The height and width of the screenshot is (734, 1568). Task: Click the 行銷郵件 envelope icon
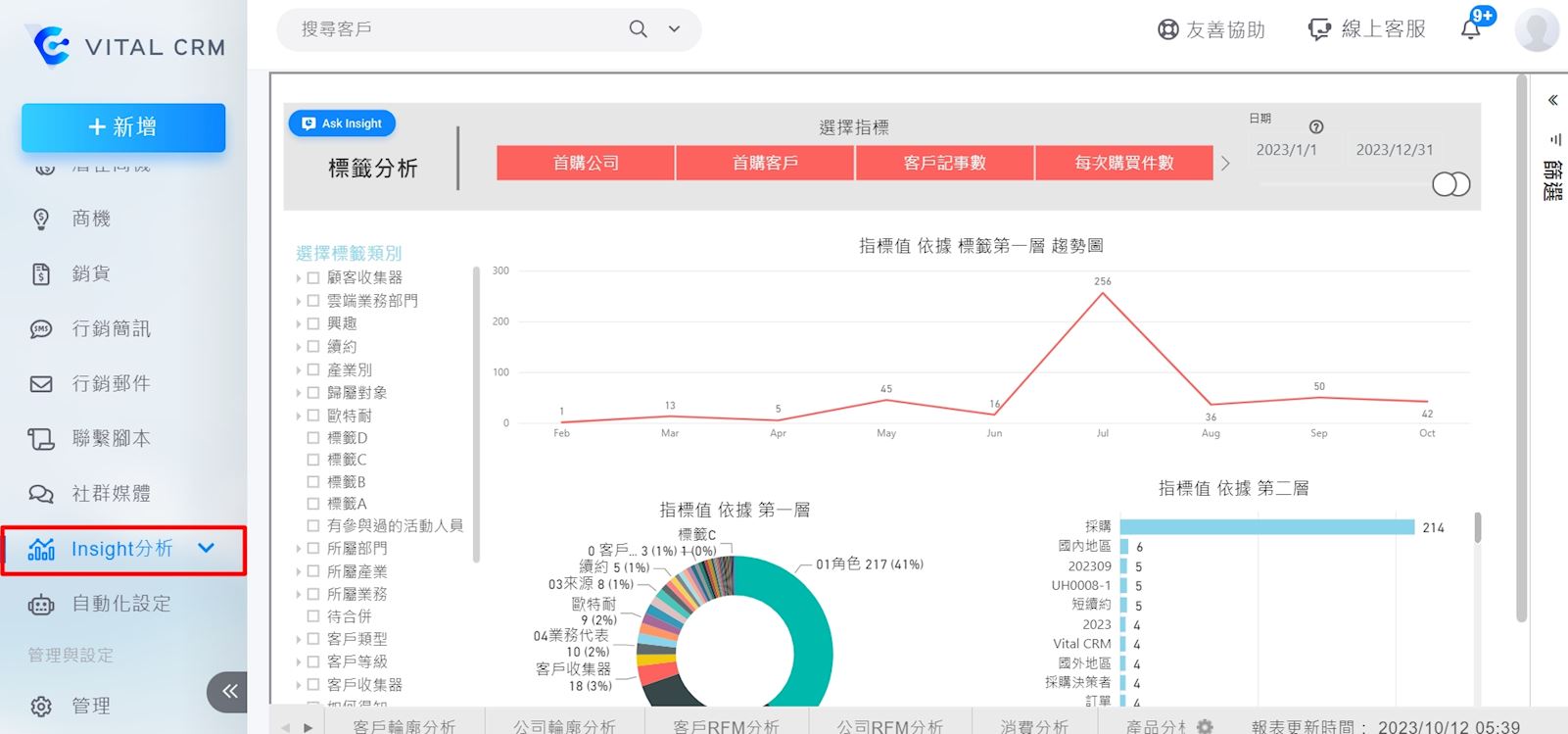tap(41, 384)
